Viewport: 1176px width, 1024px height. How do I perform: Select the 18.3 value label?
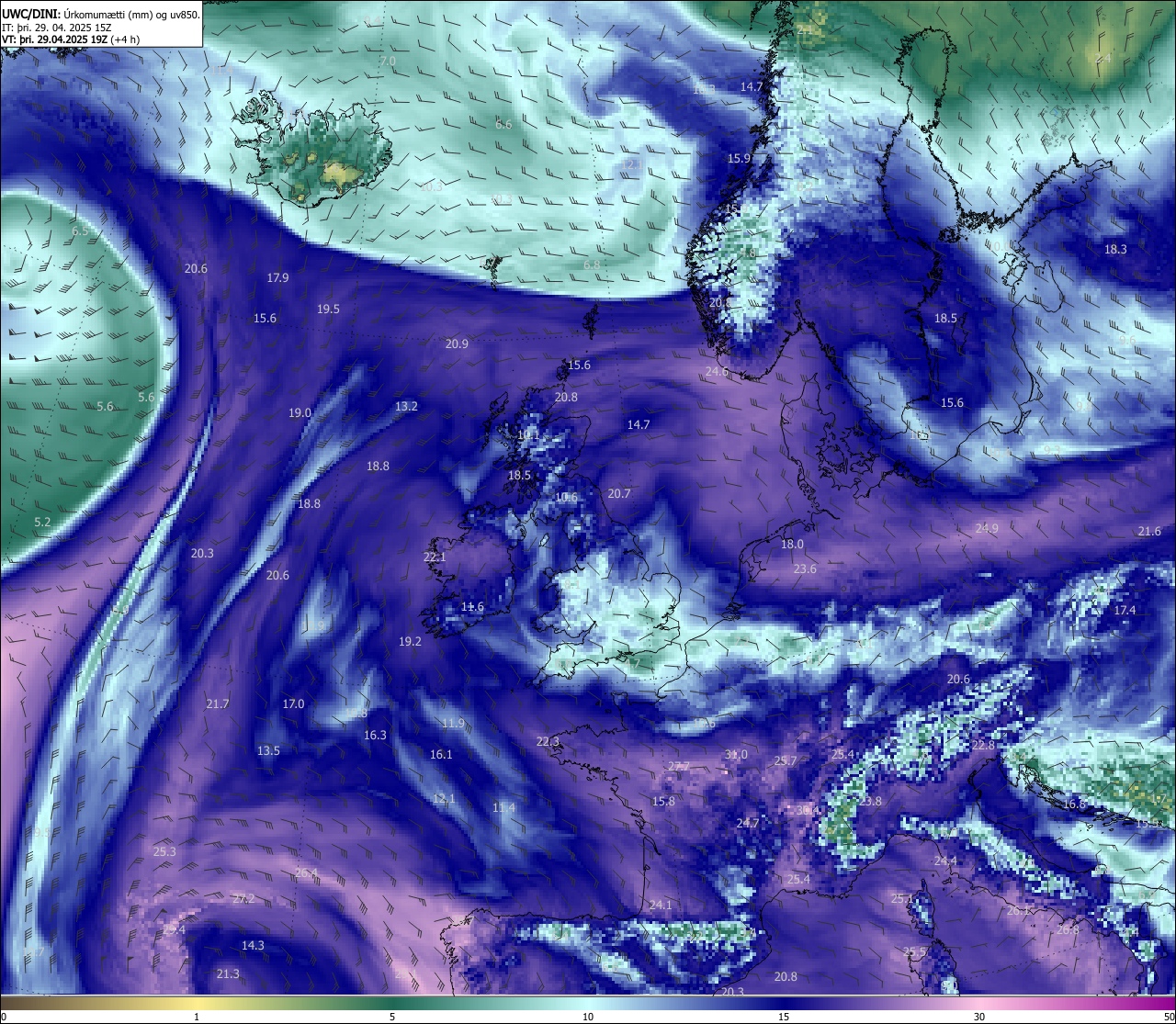pyautogui.click(x=1115, y=249)
